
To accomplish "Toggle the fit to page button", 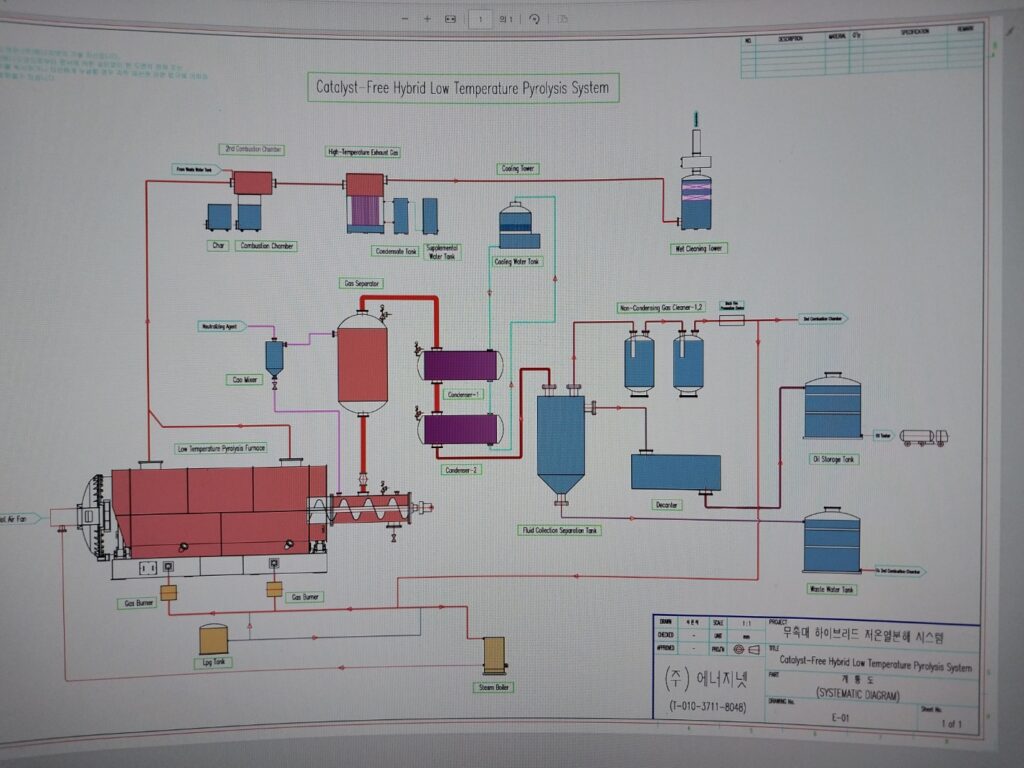I will click(x=450, y=19).
